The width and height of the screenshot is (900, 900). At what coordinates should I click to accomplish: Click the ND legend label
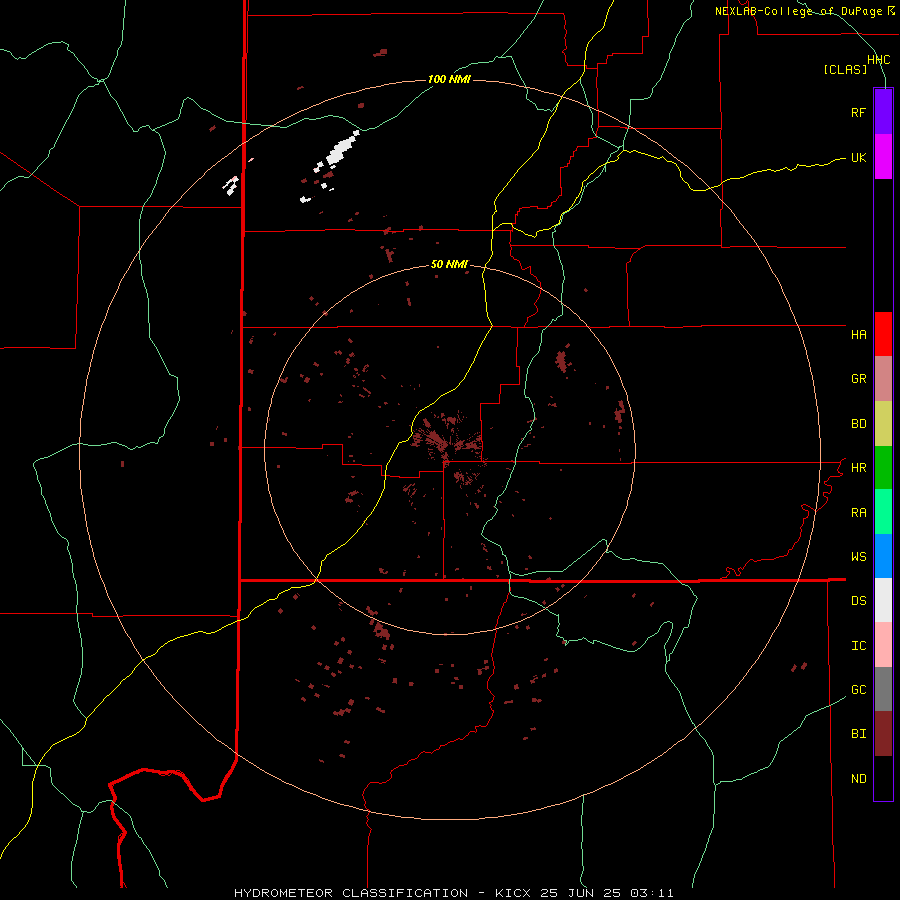pos(858,779)
